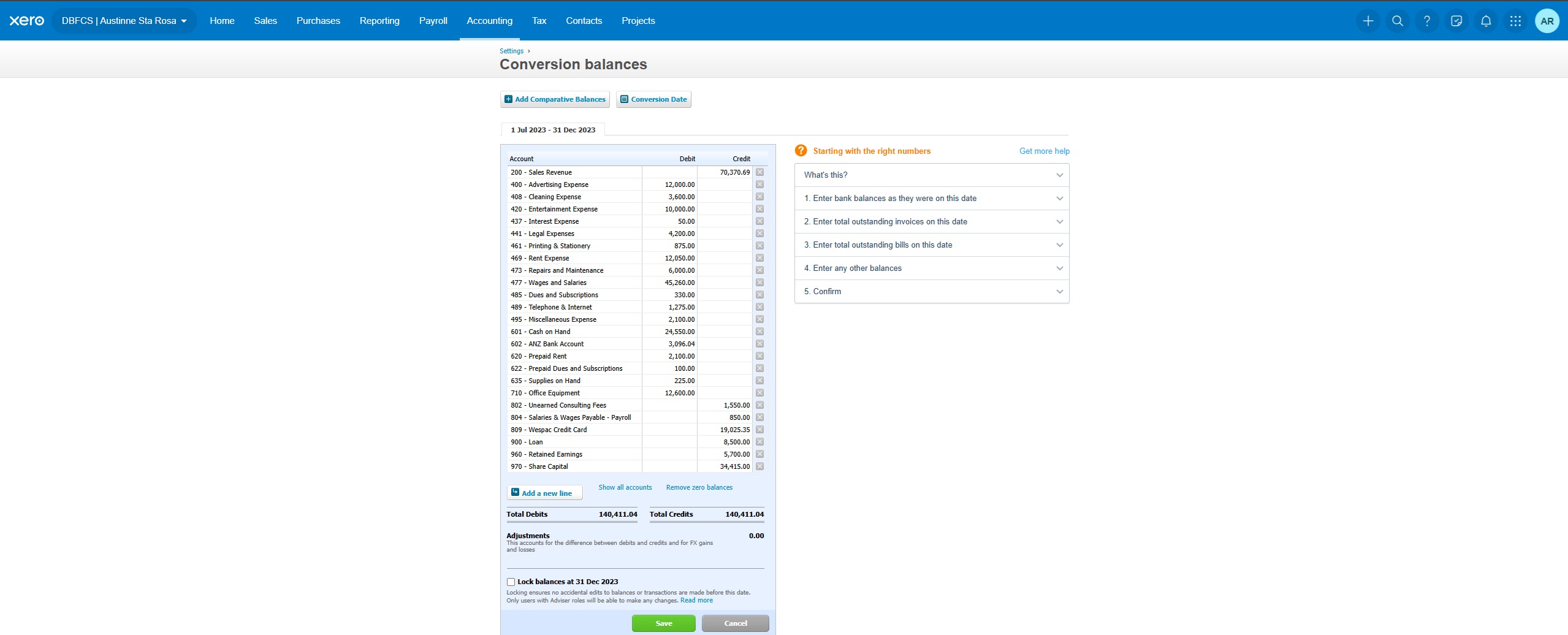The width and height of the screenshot is (1568, 635).
Task: Remove the 710 - Office Equipment line
Action: [759, 393]
